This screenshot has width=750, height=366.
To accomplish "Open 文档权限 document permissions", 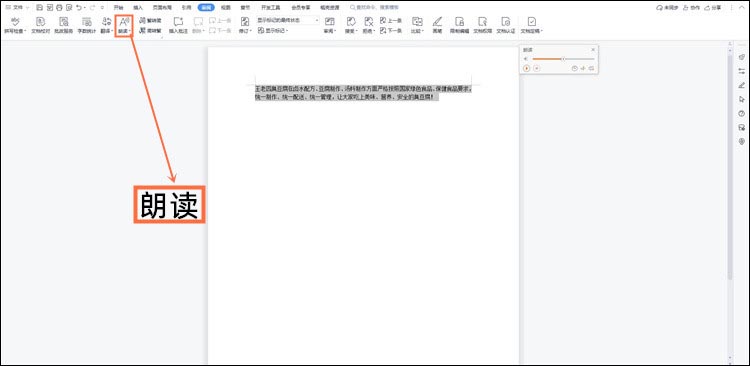I will (x=483, y=25).
